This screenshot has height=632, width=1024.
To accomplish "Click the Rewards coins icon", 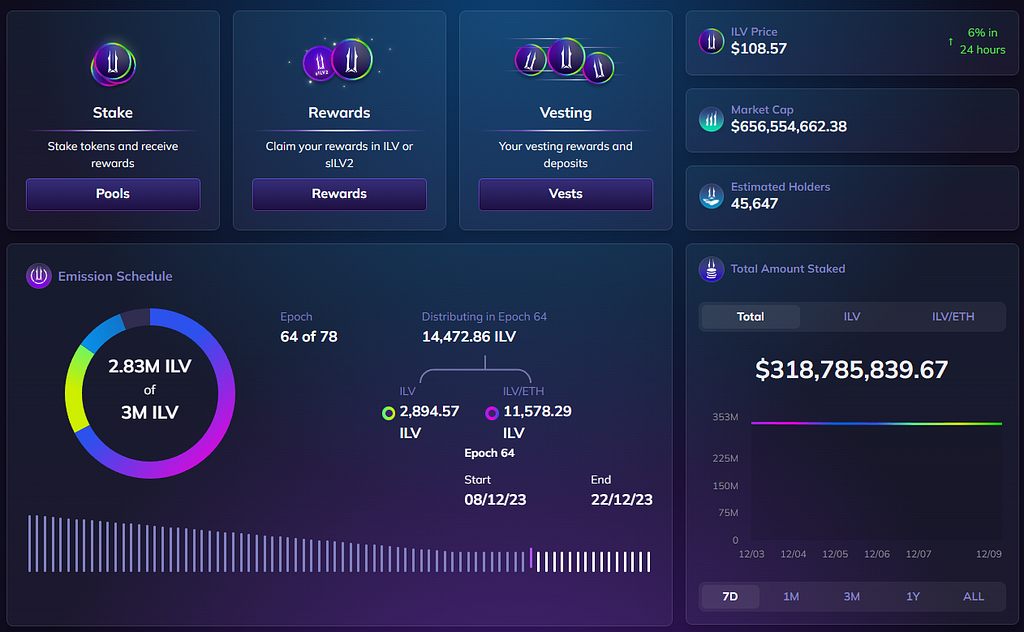I will (x=338, y=60).
